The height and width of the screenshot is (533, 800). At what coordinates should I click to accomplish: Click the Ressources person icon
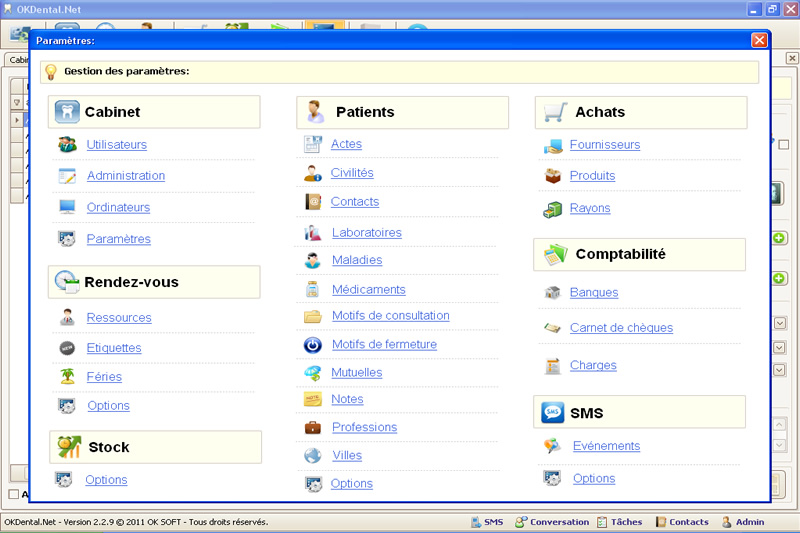coord(67,317)
